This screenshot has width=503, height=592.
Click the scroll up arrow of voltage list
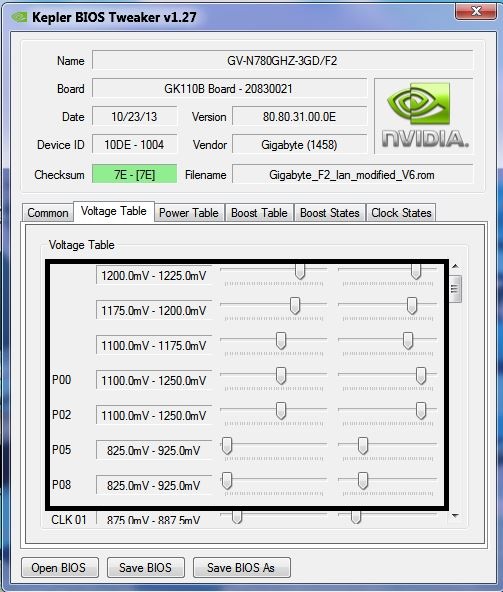pos(455,267)
